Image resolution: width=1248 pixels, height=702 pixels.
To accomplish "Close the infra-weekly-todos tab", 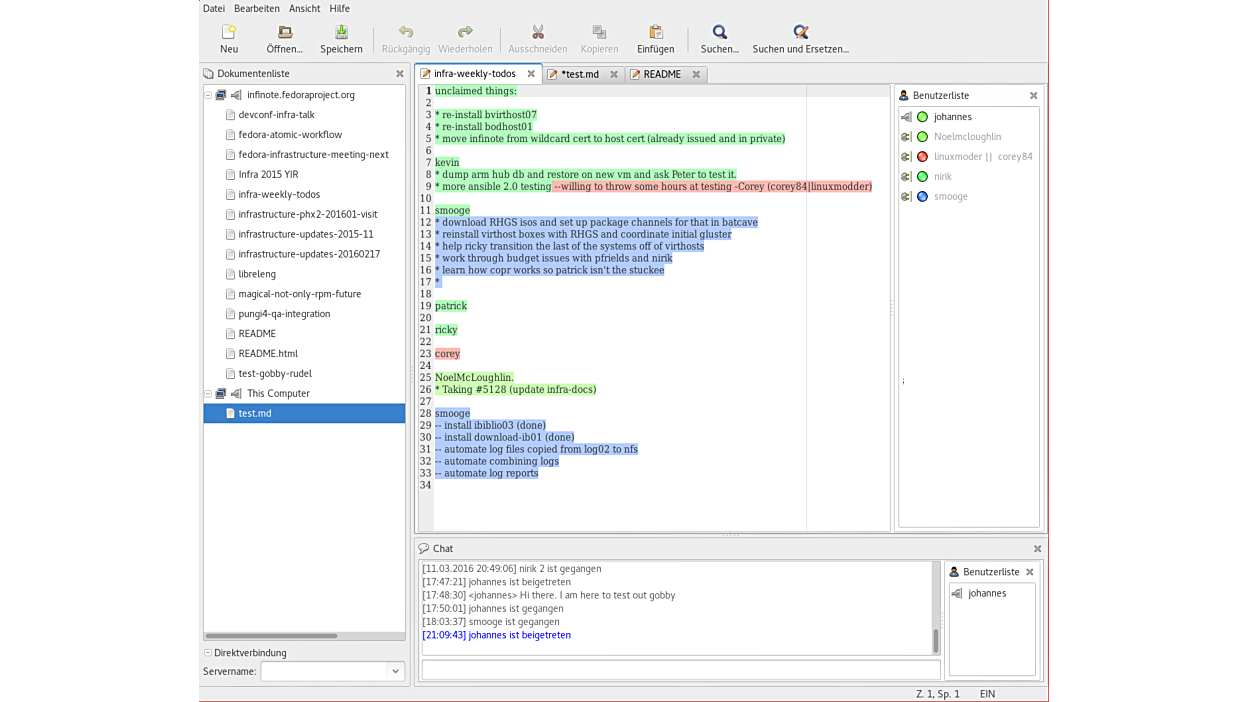I will 531,74.
